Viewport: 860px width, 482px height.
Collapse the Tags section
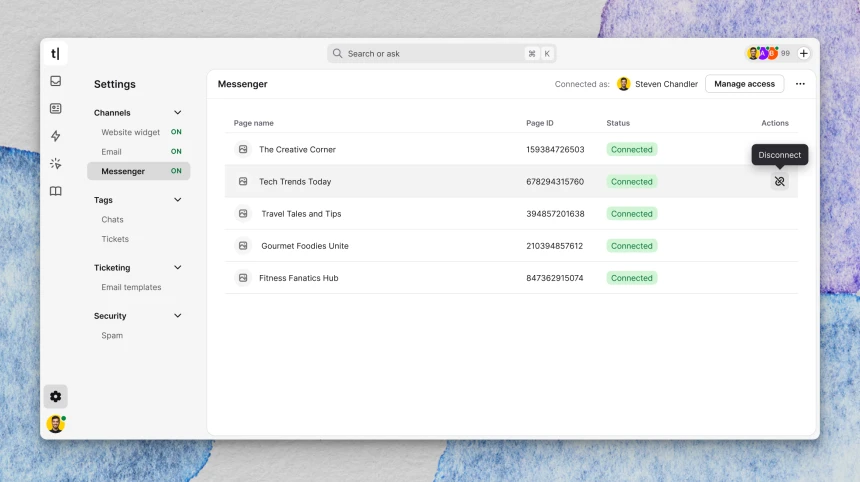(x=178, y=200)
